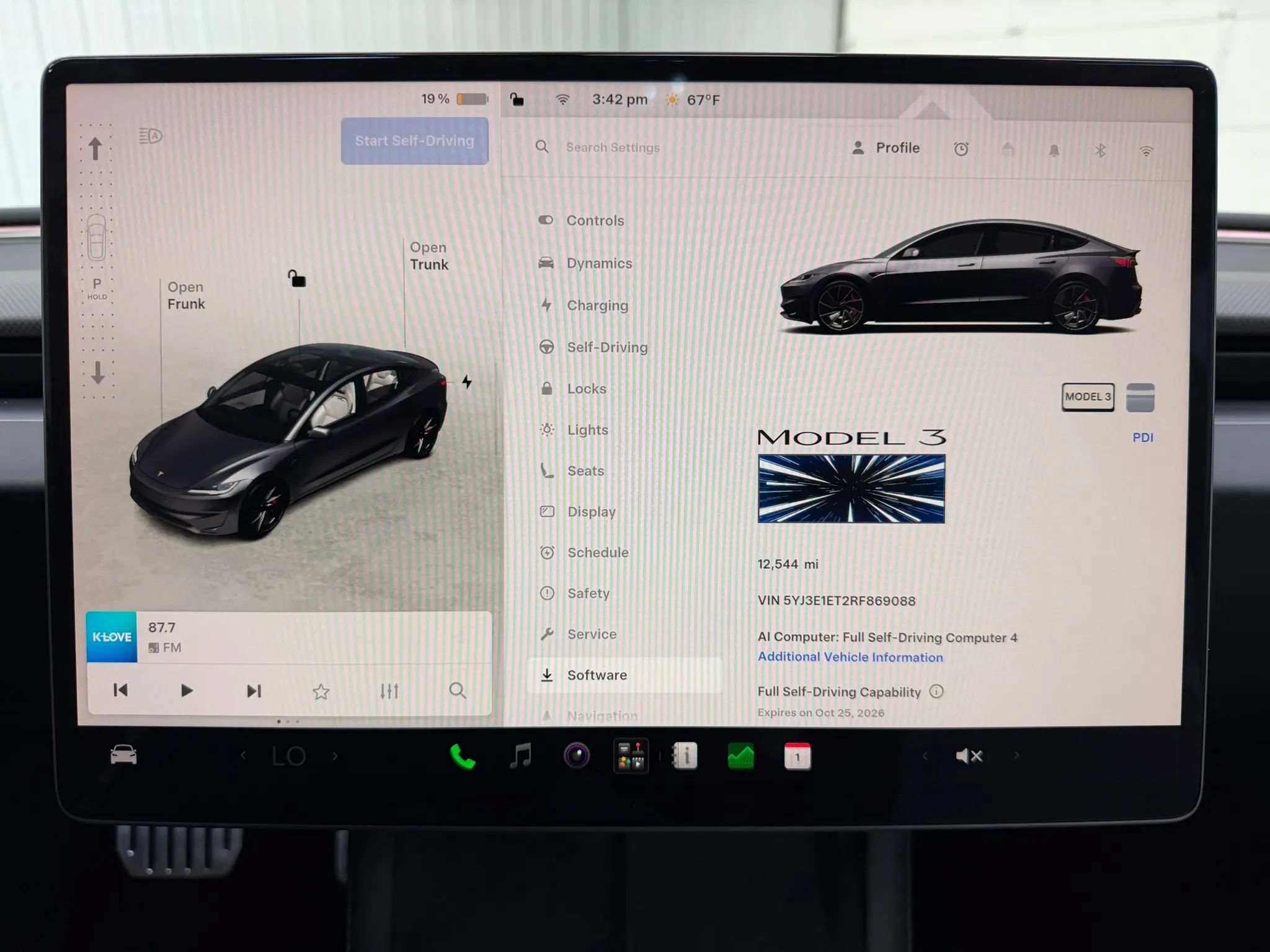Open the green energy graph app
The image size is (1270, 952).
pos(740,756)
